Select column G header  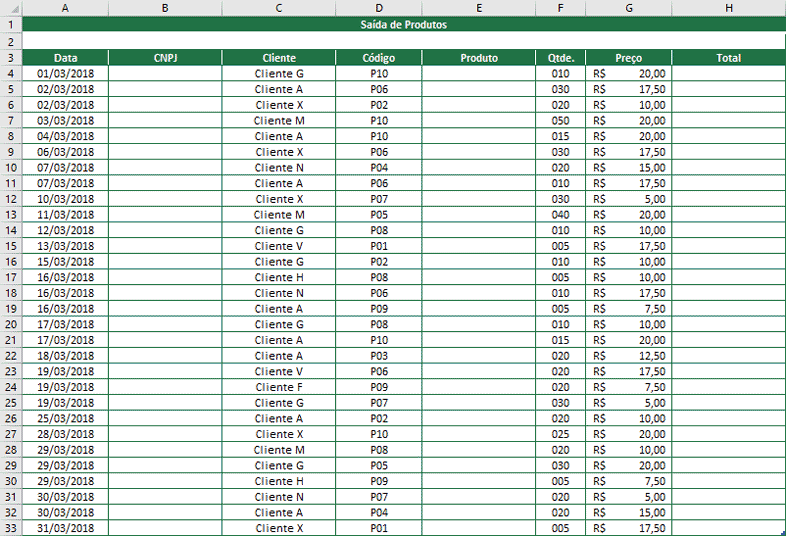pyautogui.click(x=629, y=8)
